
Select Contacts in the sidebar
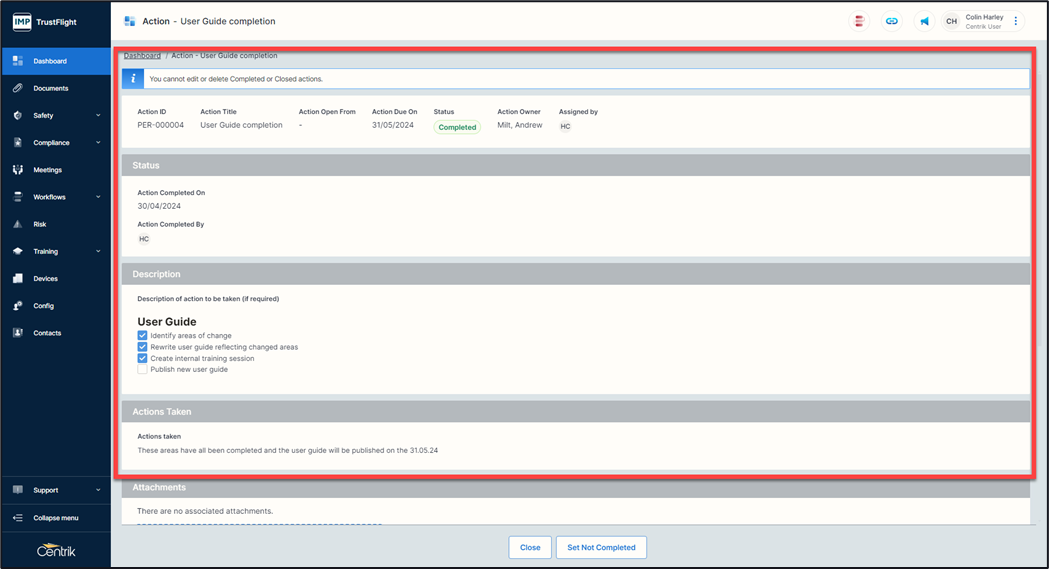[47, 333]
